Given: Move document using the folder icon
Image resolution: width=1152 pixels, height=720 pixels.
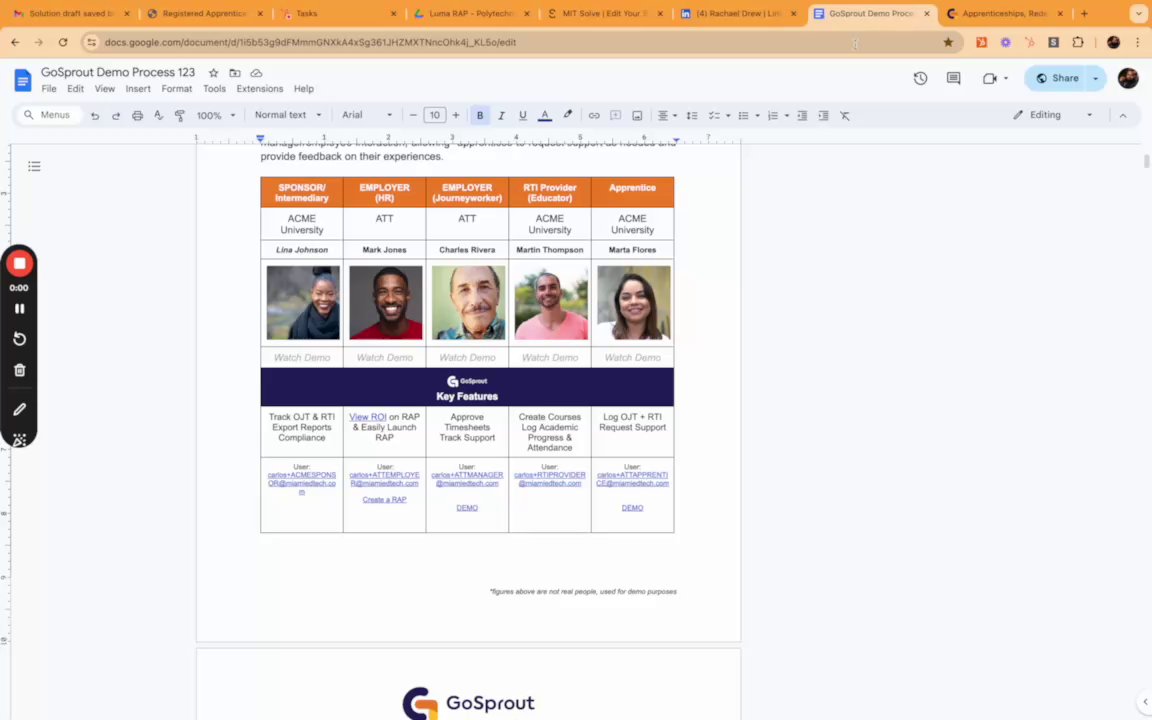Looking at the screenshot, I should [x=235, y=73].
